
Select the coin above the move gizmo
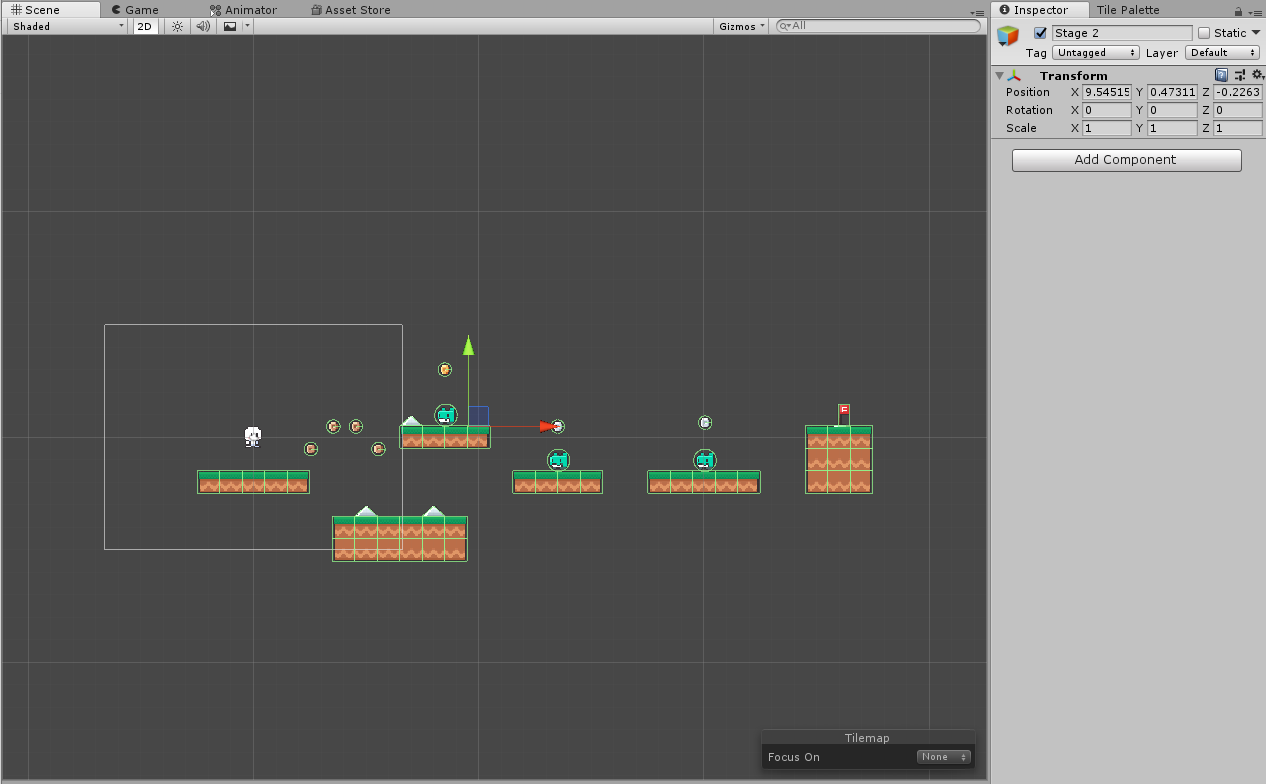tap(445, 370)
